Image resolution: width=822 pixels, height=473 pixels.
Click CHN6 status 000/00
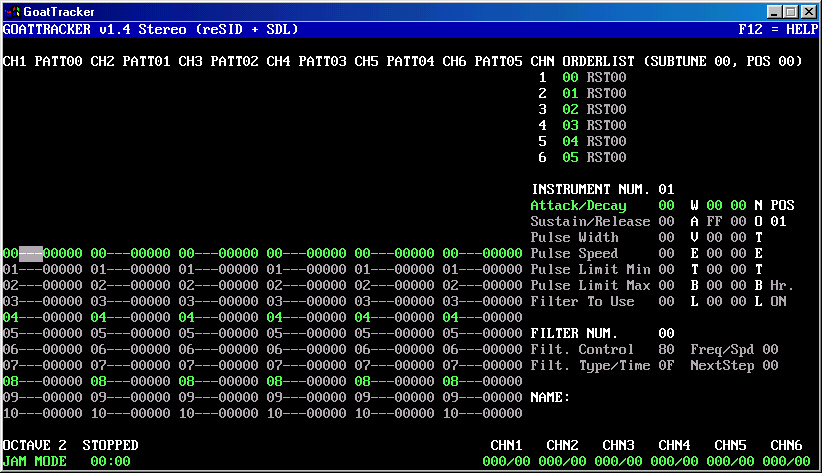[x=786, y=461]
